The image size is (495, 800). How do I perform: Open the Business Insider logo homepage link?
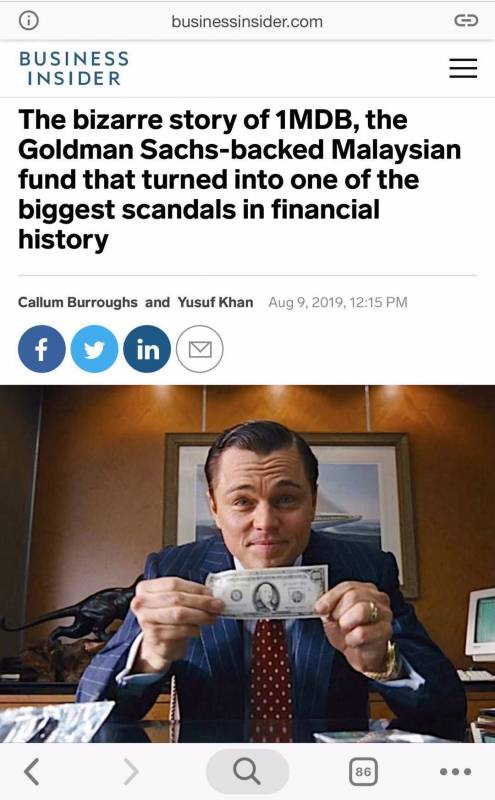coord(74,68)
